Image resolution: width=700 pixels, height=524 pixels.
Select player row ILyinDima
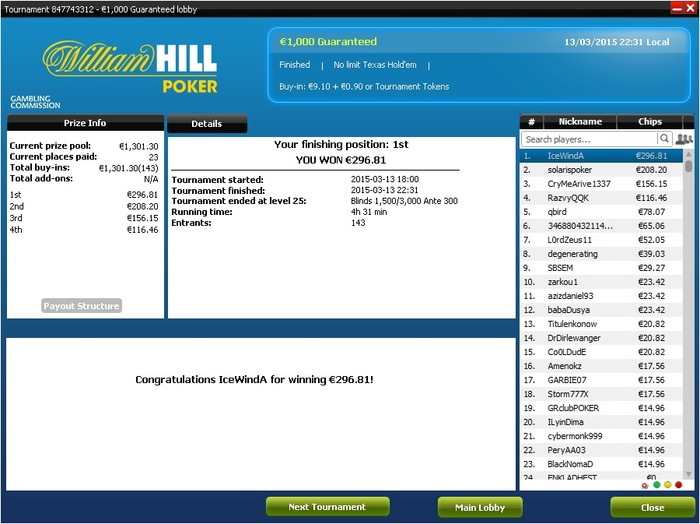601,422
